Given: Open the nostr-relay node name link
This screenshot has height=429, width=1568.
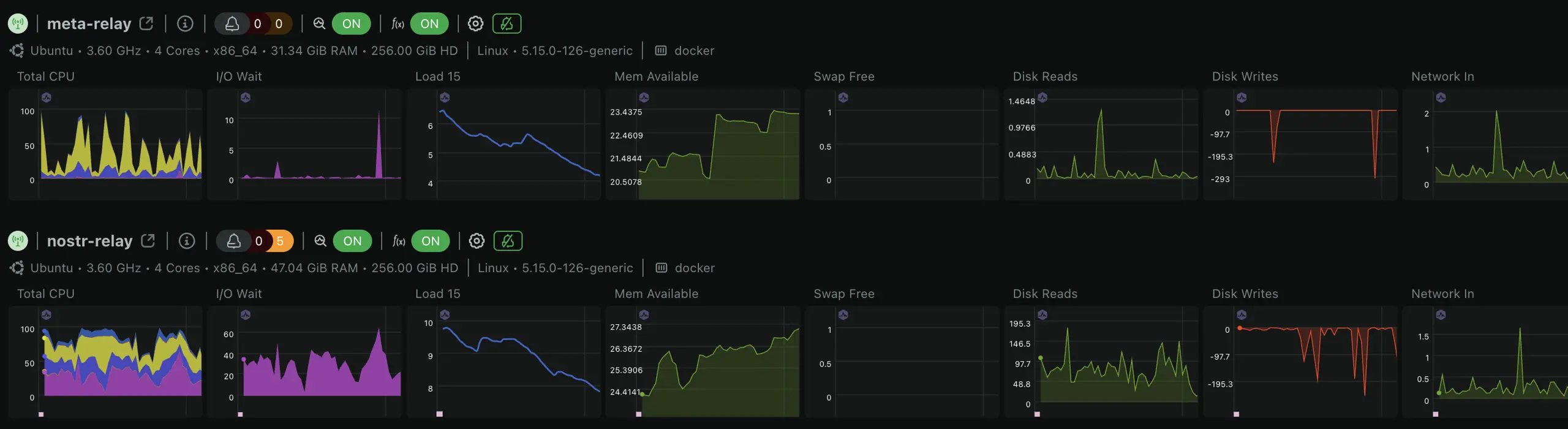Looking at the screenshot, I should click(89, 241).
